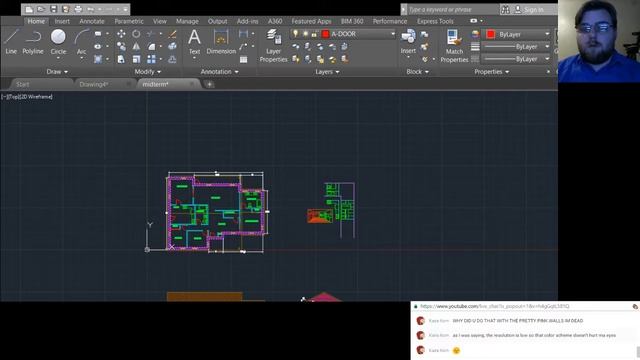Click the New file icon in quick access
Viewport: 640px width, 360px height.
(x=29, y=9)
